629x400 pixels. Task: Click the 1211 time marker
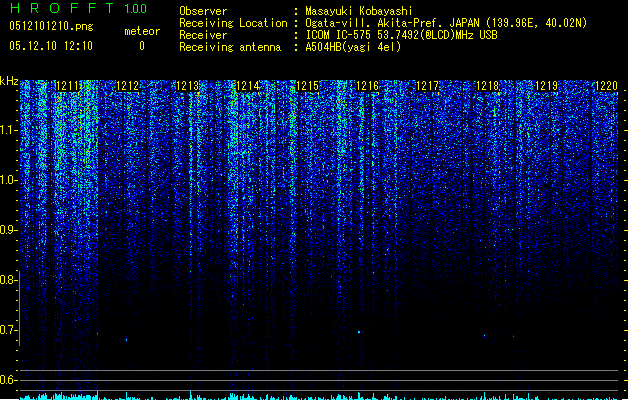tap(68, 86)
